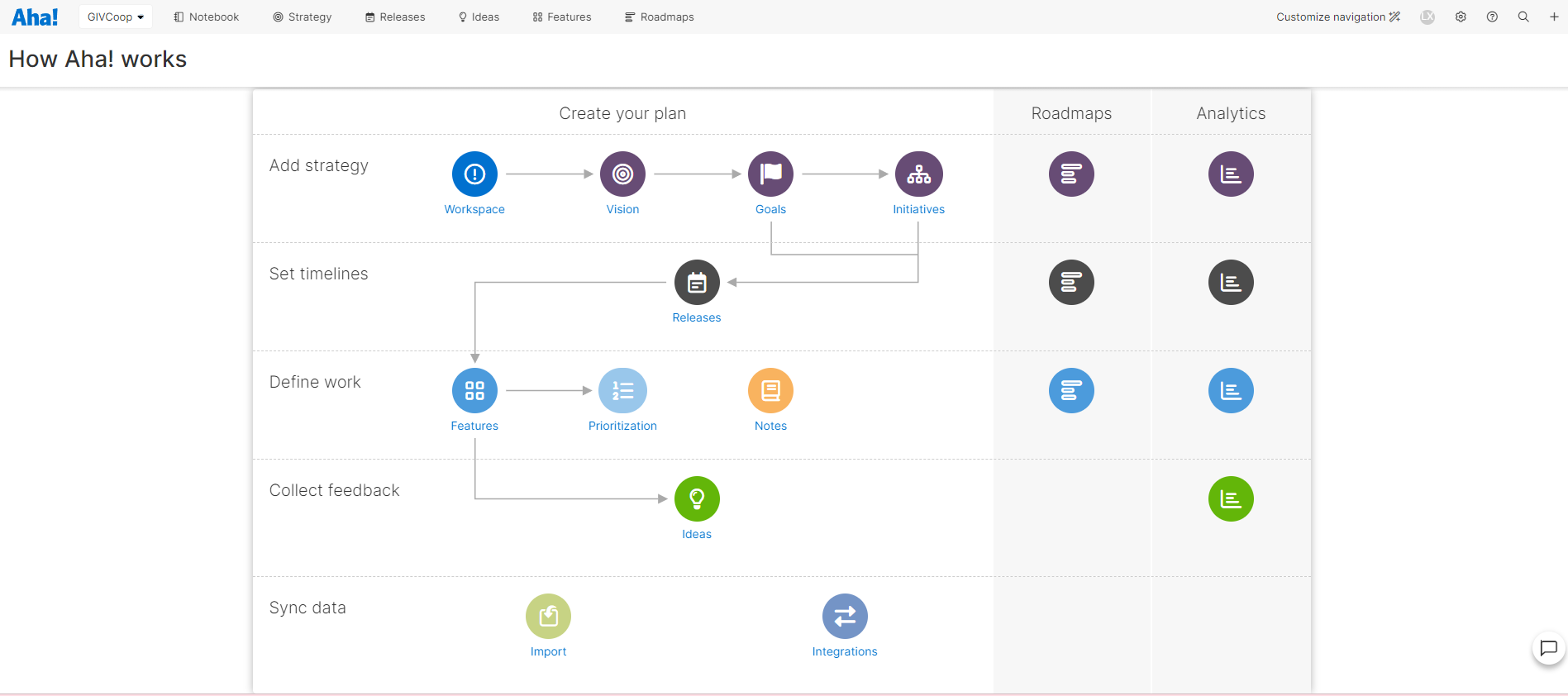Open the timelines analytics dark icon

(1231, 282)
